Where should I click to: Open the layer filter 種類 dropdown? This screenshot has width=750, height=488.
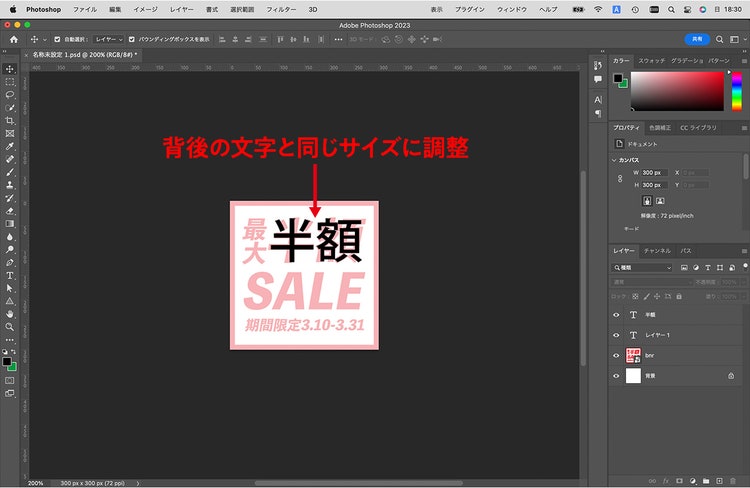[x=642, y=267]
